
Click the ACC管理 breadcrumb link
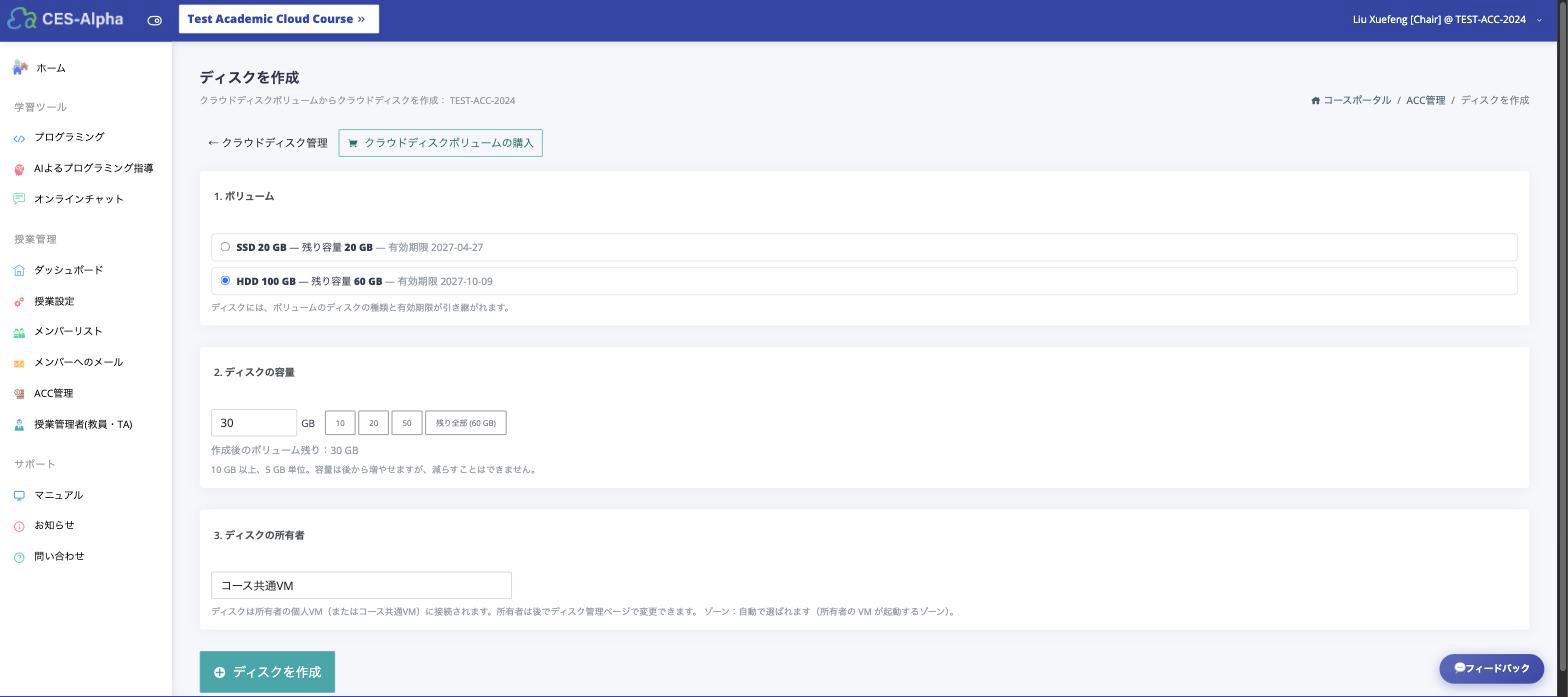pos(1425,100)
